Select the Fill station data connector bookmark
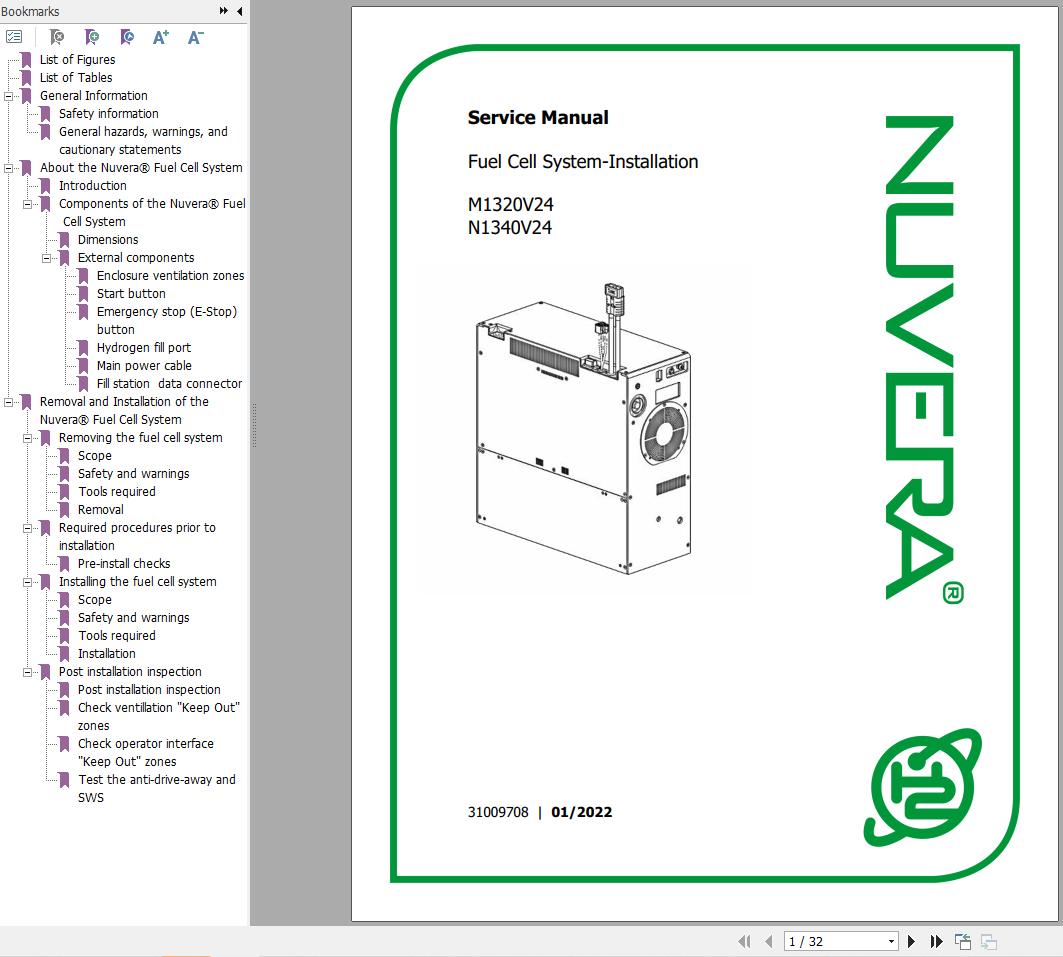Screen dimensions: 1063x957 (169, 384)
